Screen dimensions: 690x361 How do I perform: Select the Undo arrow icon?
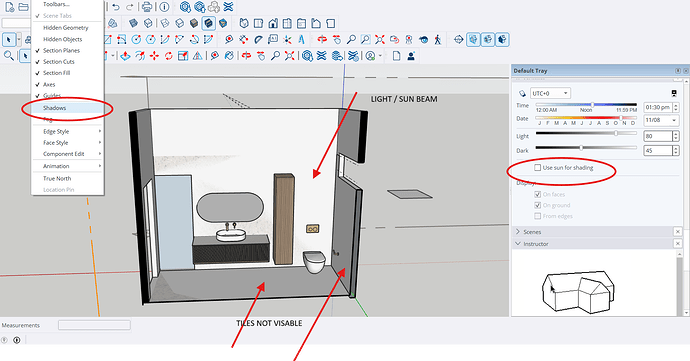[x=116, y=7]
